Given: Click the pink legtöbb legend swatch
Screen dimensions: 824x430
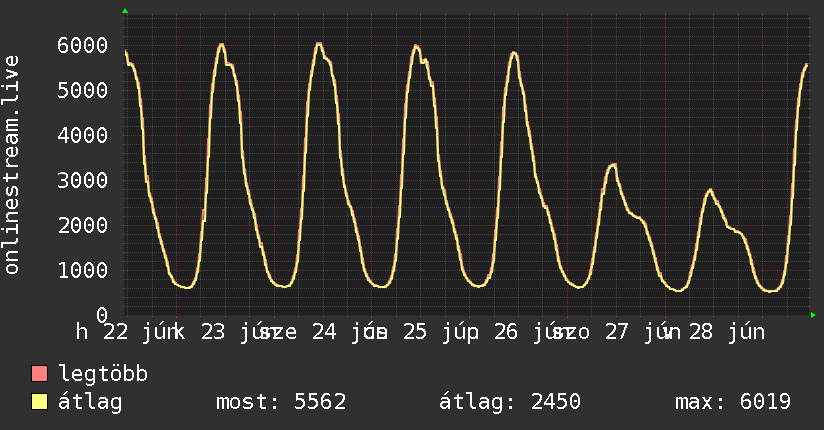Looking at the screenshot, I should click(39, 374).
